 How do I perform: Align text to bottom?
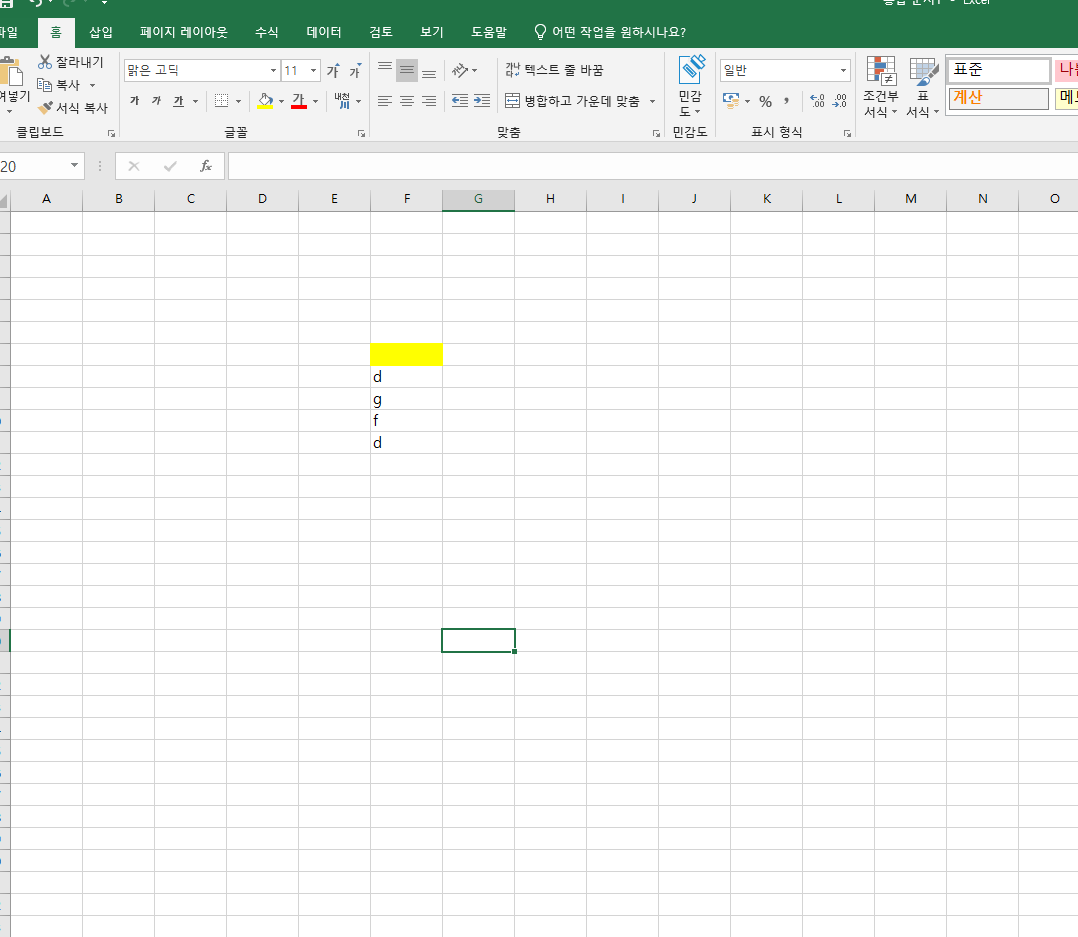pos(429,71)
